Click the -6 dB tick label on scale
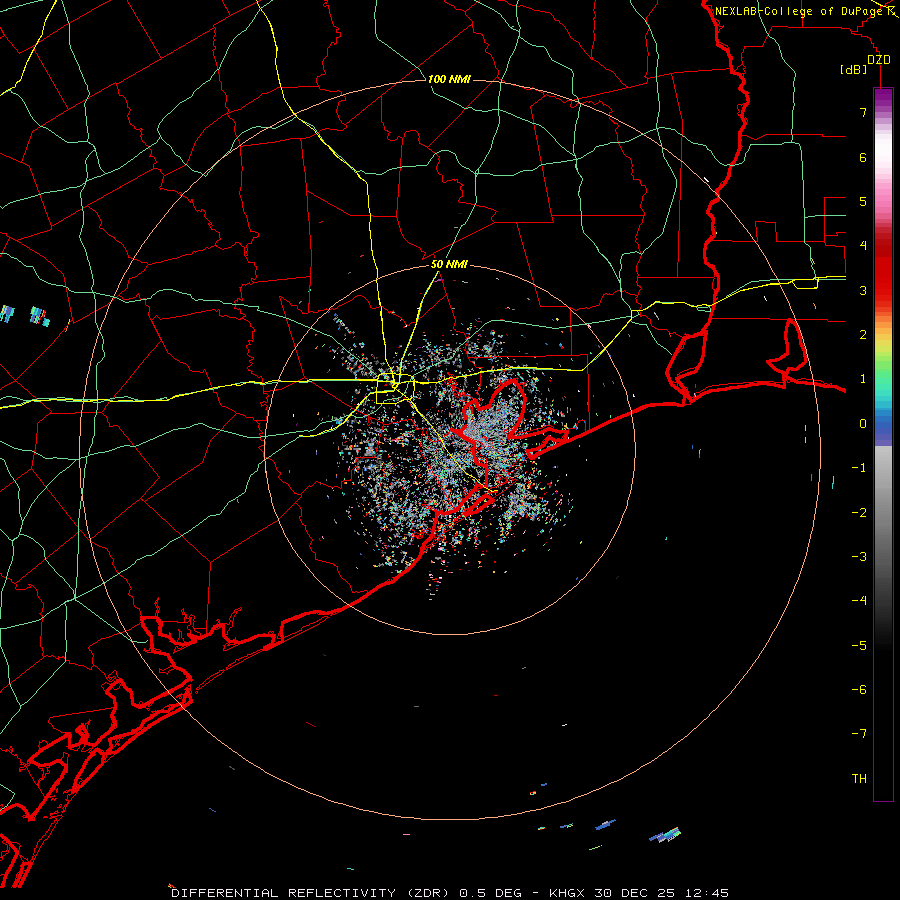 [x=859, y=690]
